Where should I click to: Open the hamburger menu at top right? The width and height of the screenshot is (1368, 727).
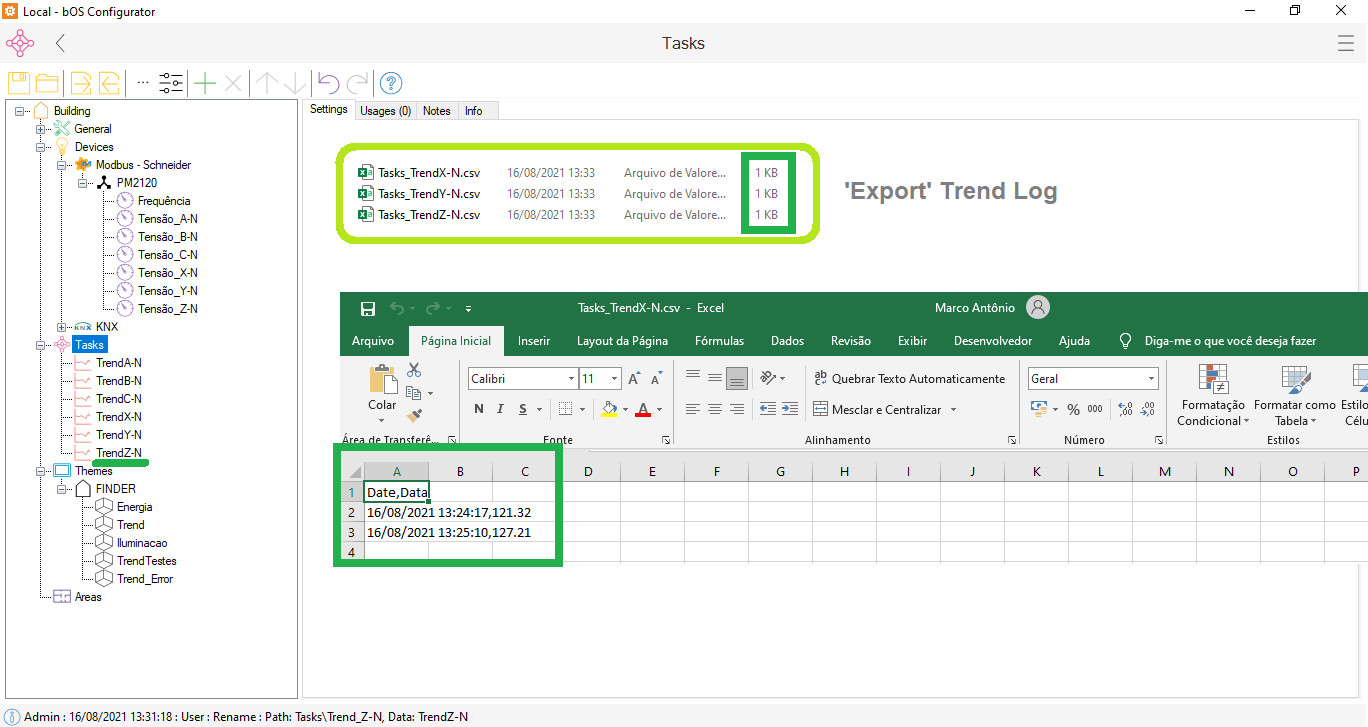point(1346,43)
